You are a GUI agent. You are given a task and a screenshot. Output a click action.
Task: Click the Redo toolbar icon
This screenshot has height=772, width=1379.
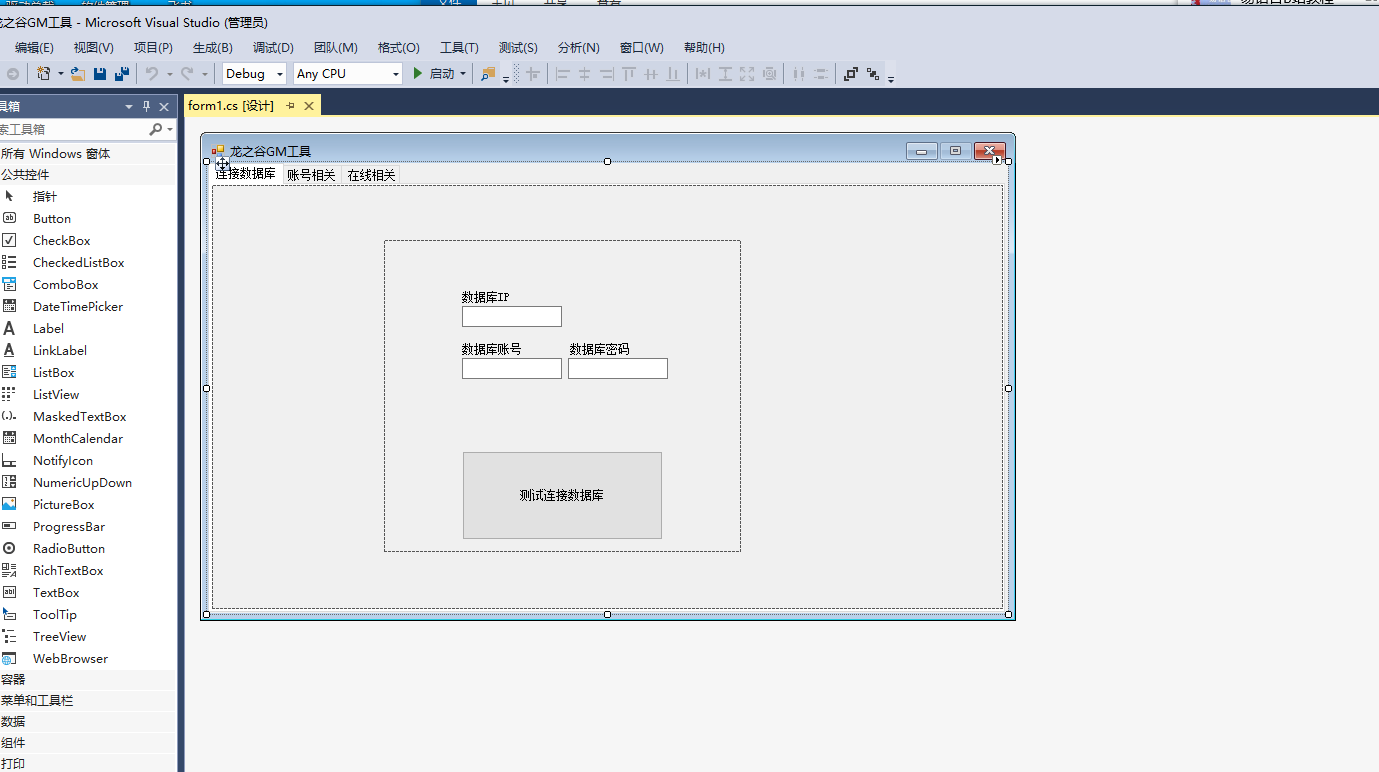tap(187, 73)
